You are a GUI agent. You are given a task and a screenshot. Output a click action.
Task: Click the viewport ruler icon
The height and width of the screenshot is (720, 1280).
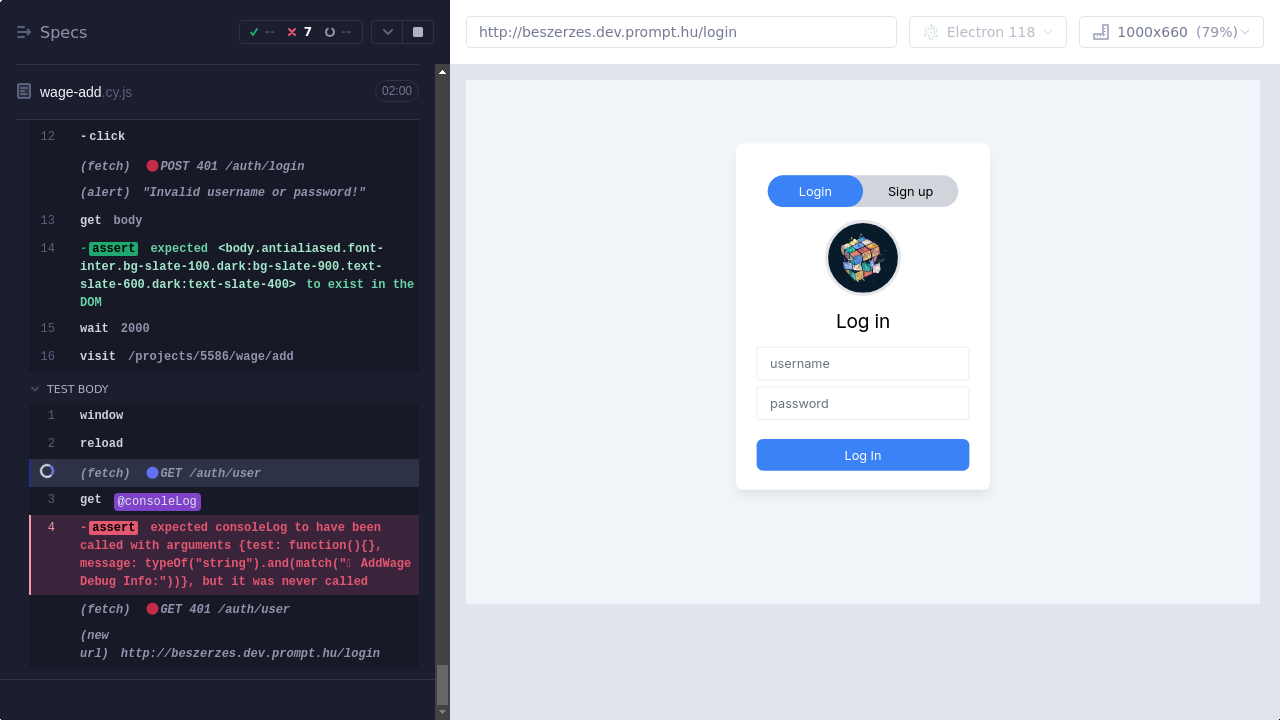pos(1101,32)
